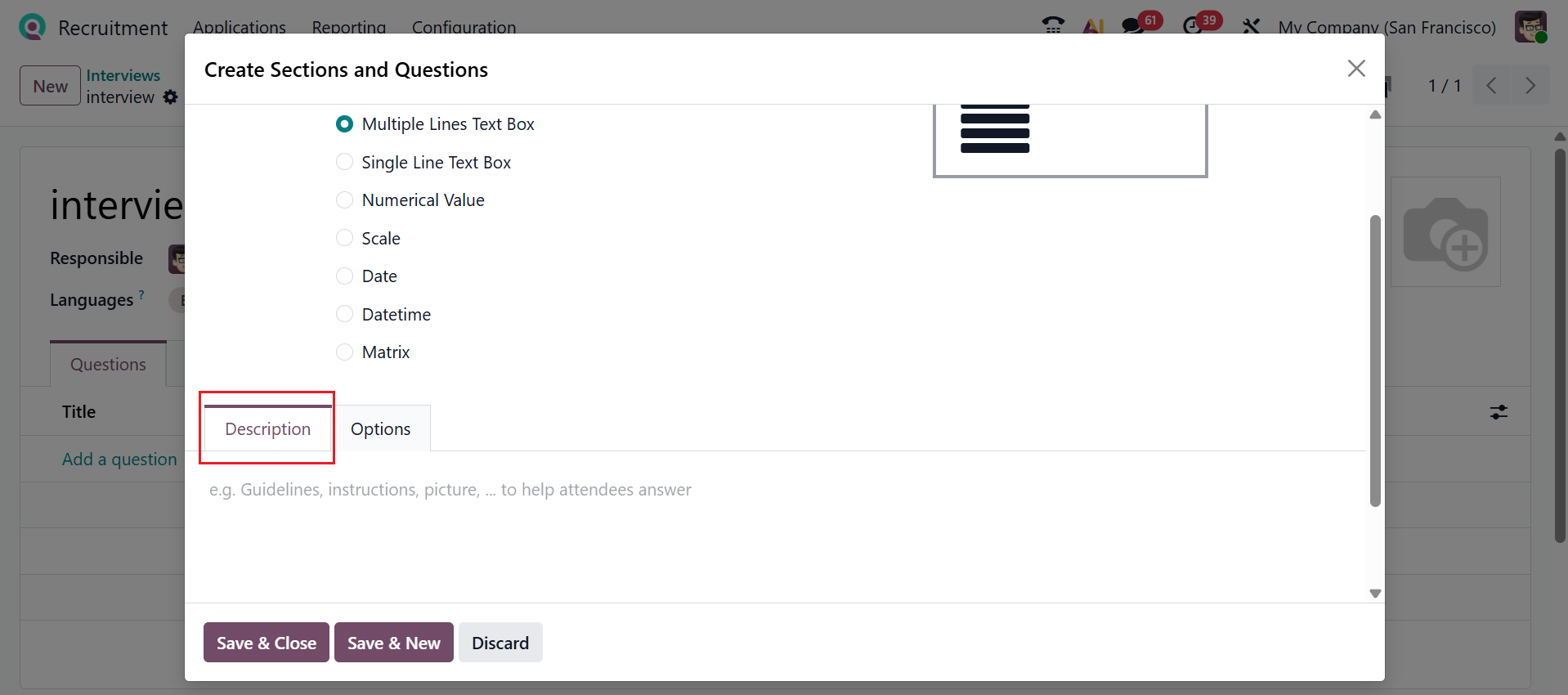Open the chat messages icon
Viewport: 1568px width, 695px height.
[1133, 25]
